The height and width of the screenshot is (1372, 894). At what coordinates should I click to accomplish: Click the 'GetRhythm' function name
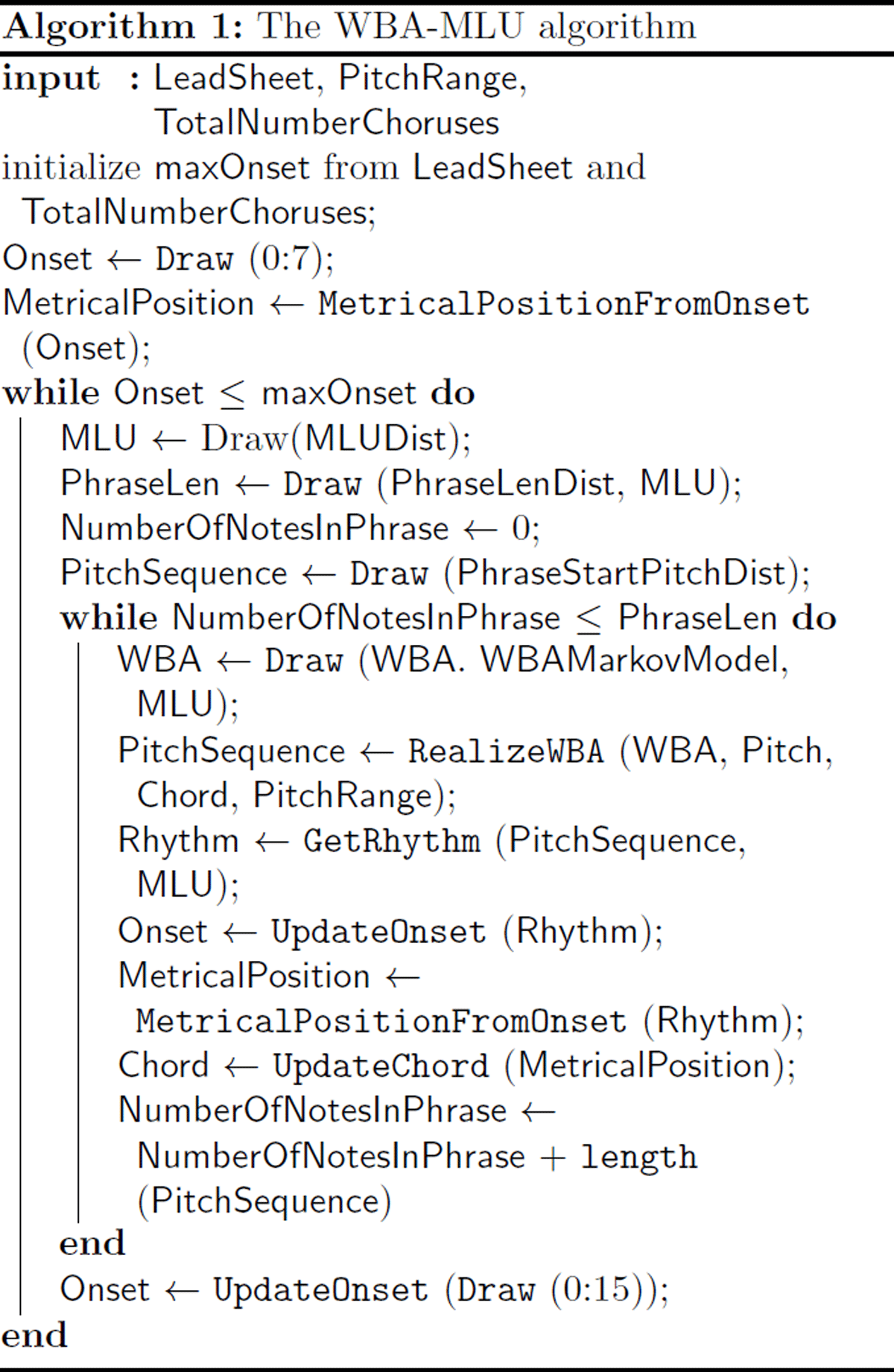pos(392,841)
